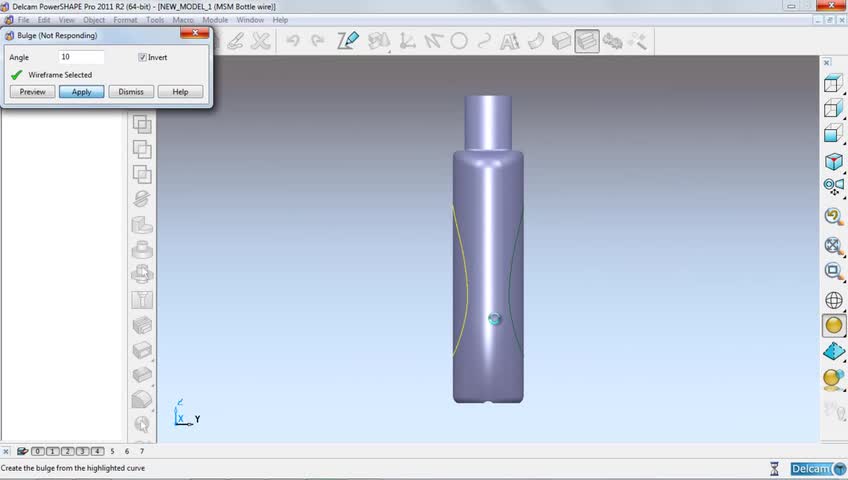Click the red-top isometric cube view icon
The height and width of the screenshot is (480, 848).
tap(833, 161)
